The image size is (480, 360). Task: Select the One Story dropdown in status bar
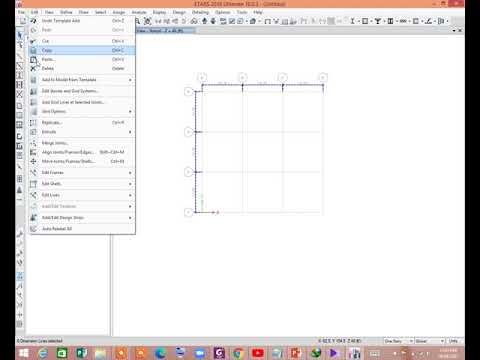[x=399, y=341]
